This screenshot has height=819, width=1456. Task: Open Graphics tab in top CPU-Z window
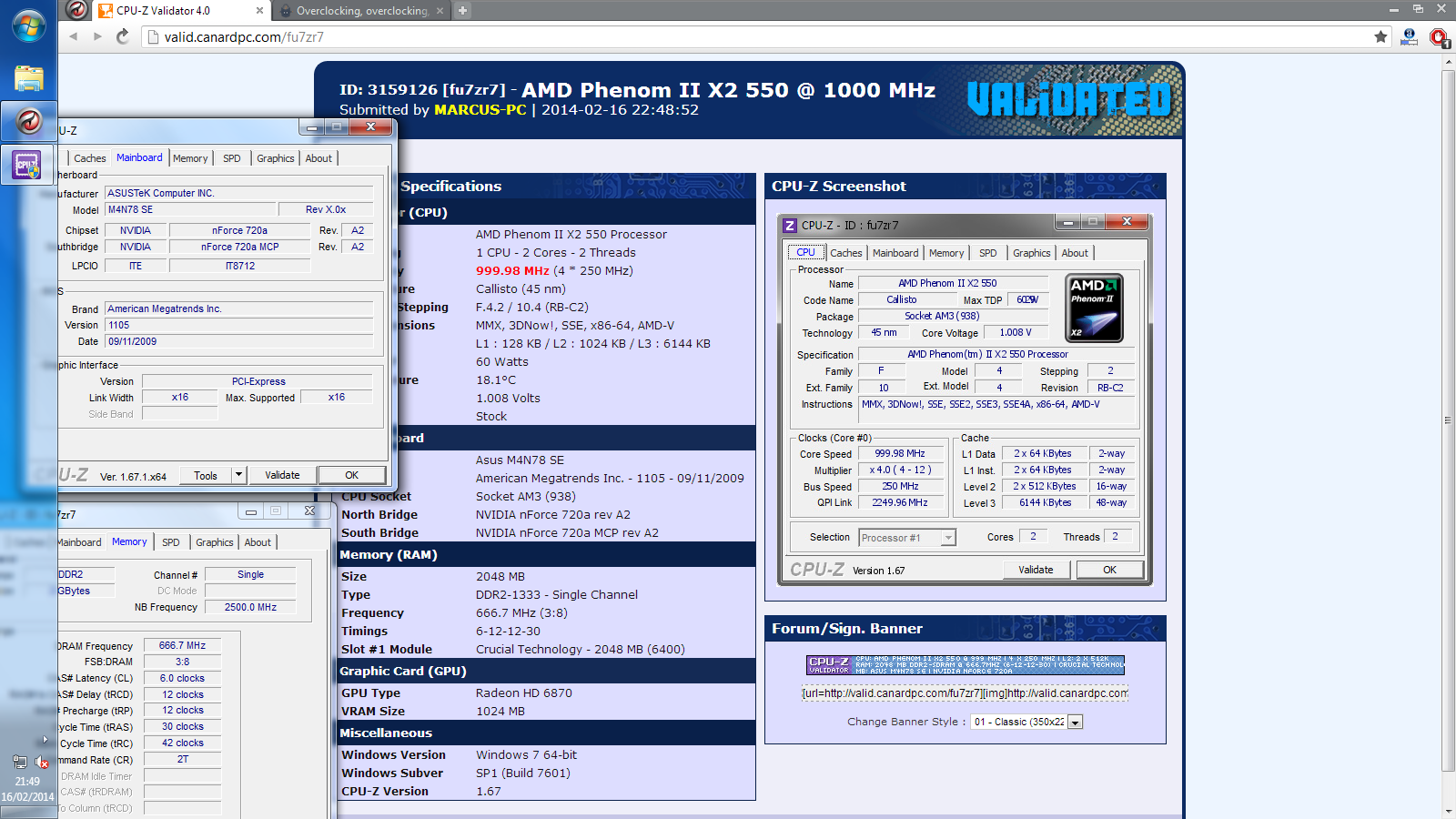click(276, 158)
